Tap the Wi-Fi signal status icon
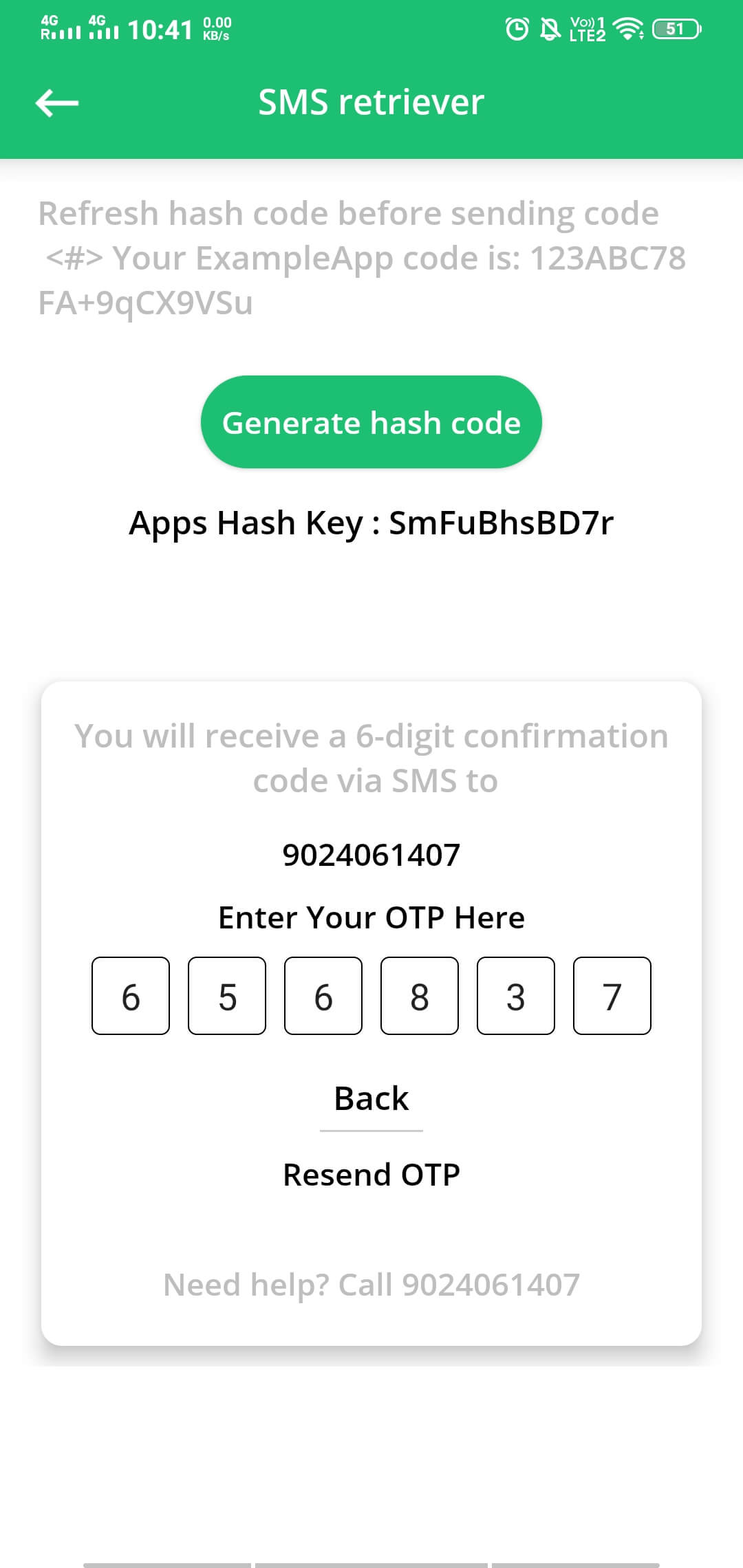Image resolution: width=743 pixels, height=1568 pixels. tap(629, 29)
